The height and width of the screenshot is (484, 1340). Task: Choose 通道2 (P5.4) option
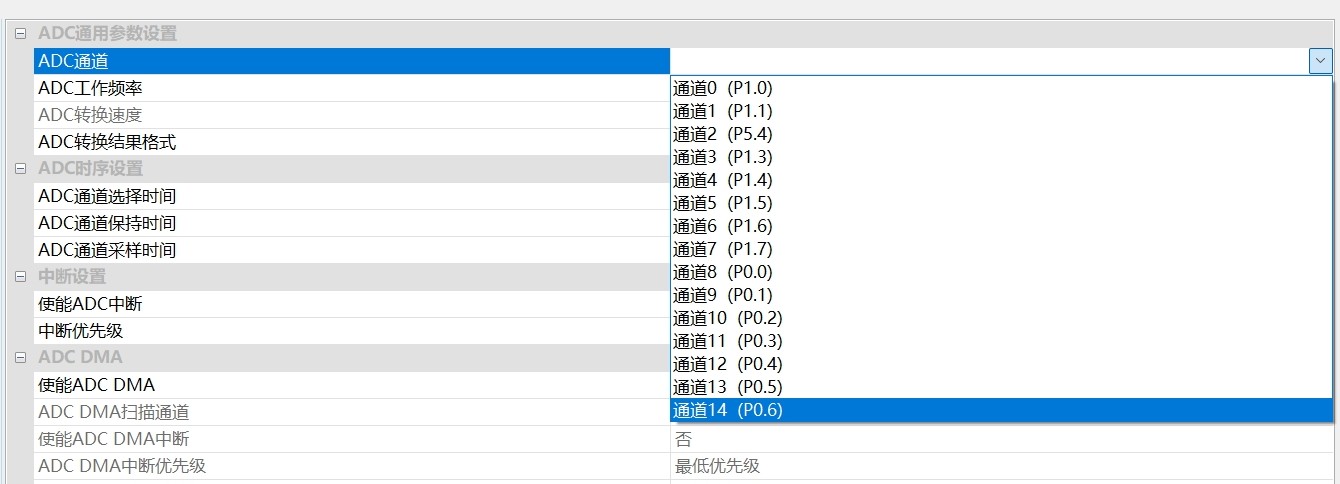coord(1001,134)
